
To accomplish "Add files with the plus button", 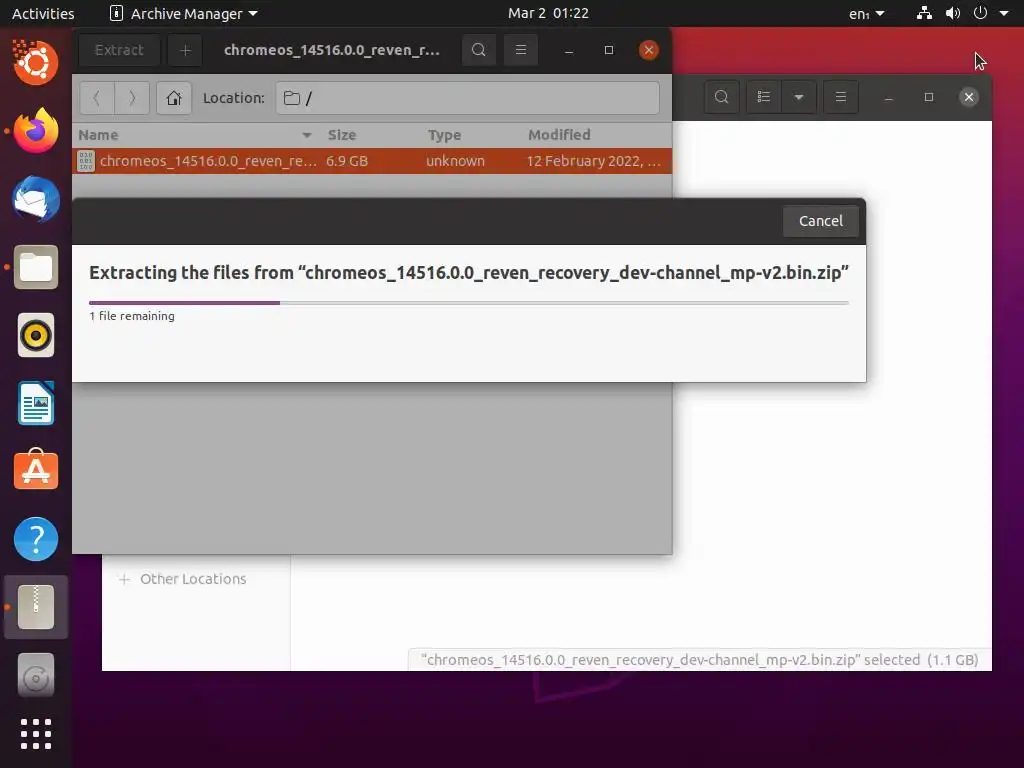I will (x=185, y=50).
